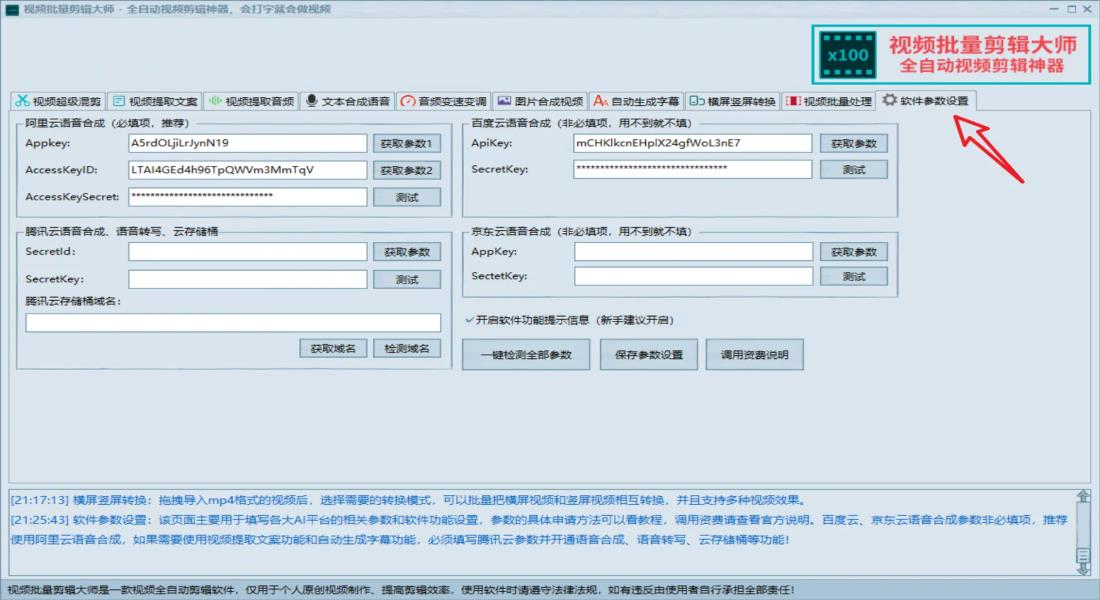This screenshot has height=600, width=1100.
Task: Click 检测域名 button
Action: (407, 348)
